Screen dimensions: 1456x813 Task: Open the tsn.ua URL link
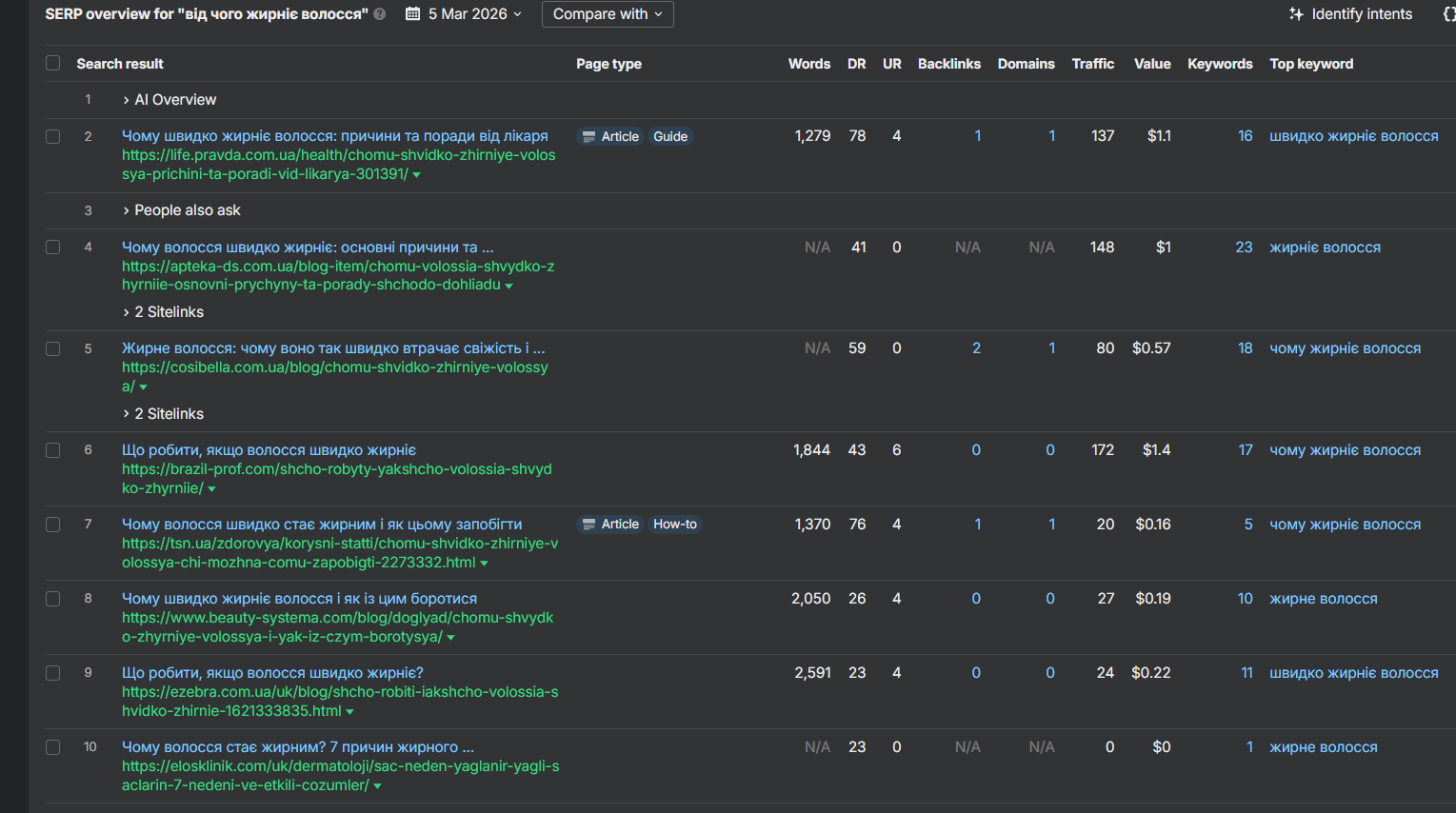click(x=340, y=553)
